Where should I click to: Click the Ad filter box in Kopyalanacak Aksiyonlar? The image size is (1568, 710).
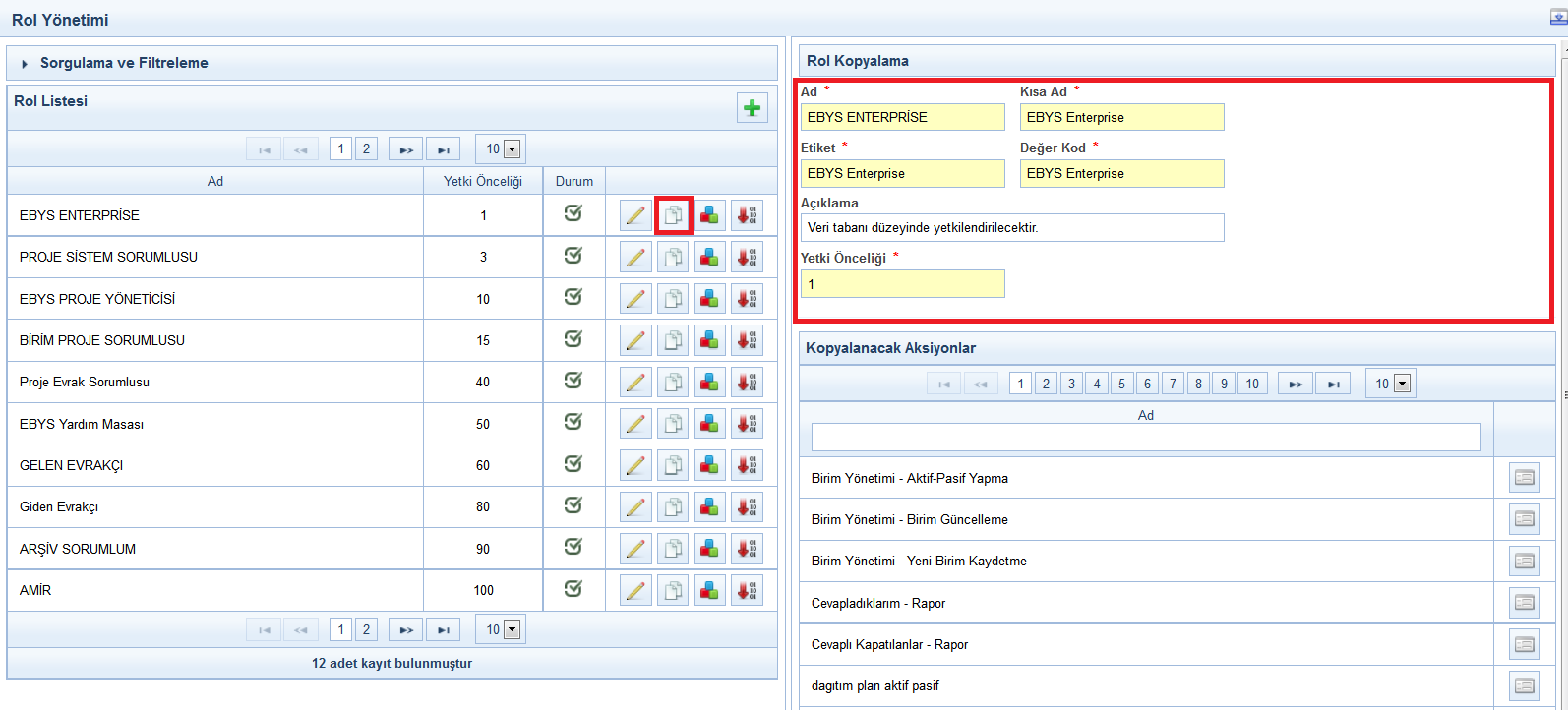pos(1146,438)
